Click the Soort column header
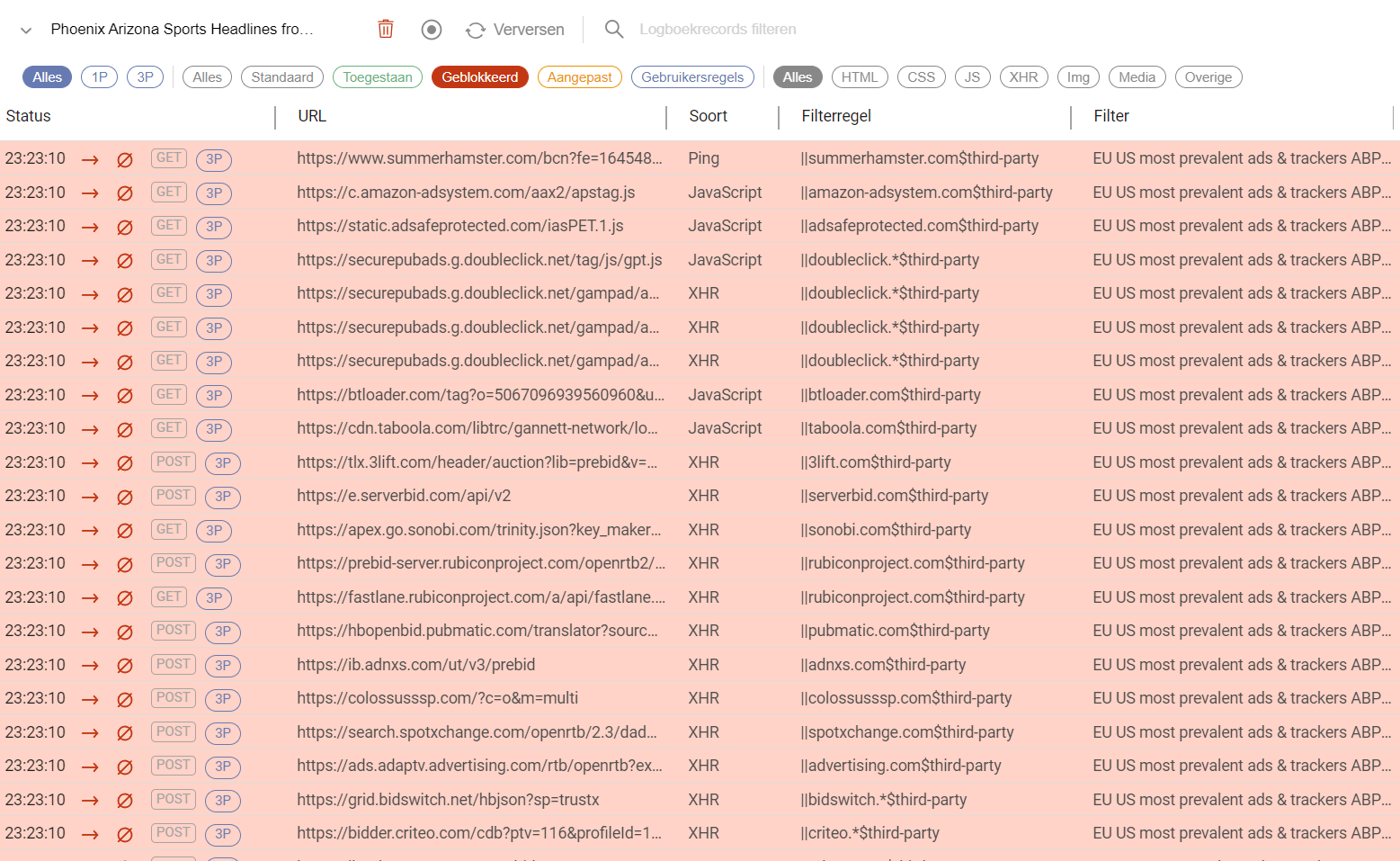Image resolution: width=1400 pixels, height=861 pixels. click(x=709, y=116)
